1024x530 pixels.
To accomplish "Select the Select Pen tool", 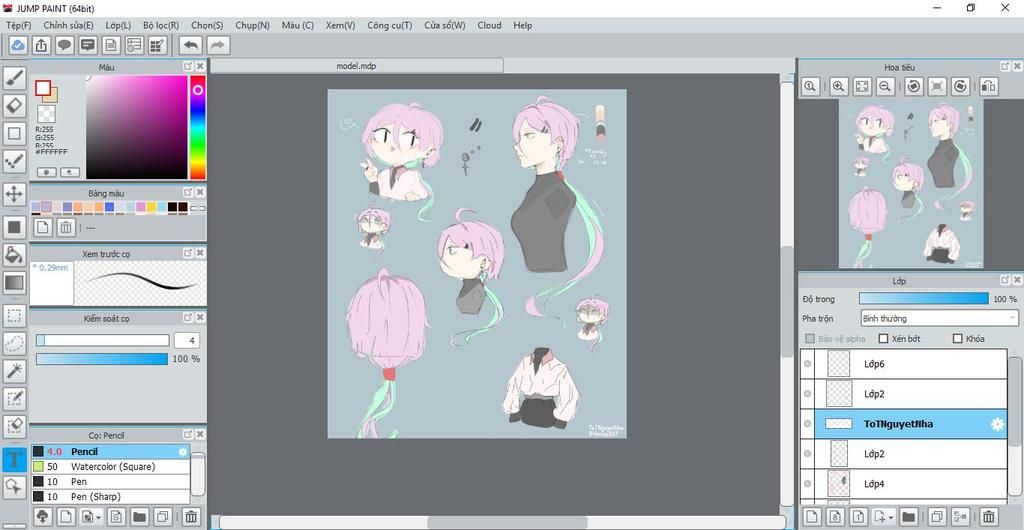I will coord(14,398).
